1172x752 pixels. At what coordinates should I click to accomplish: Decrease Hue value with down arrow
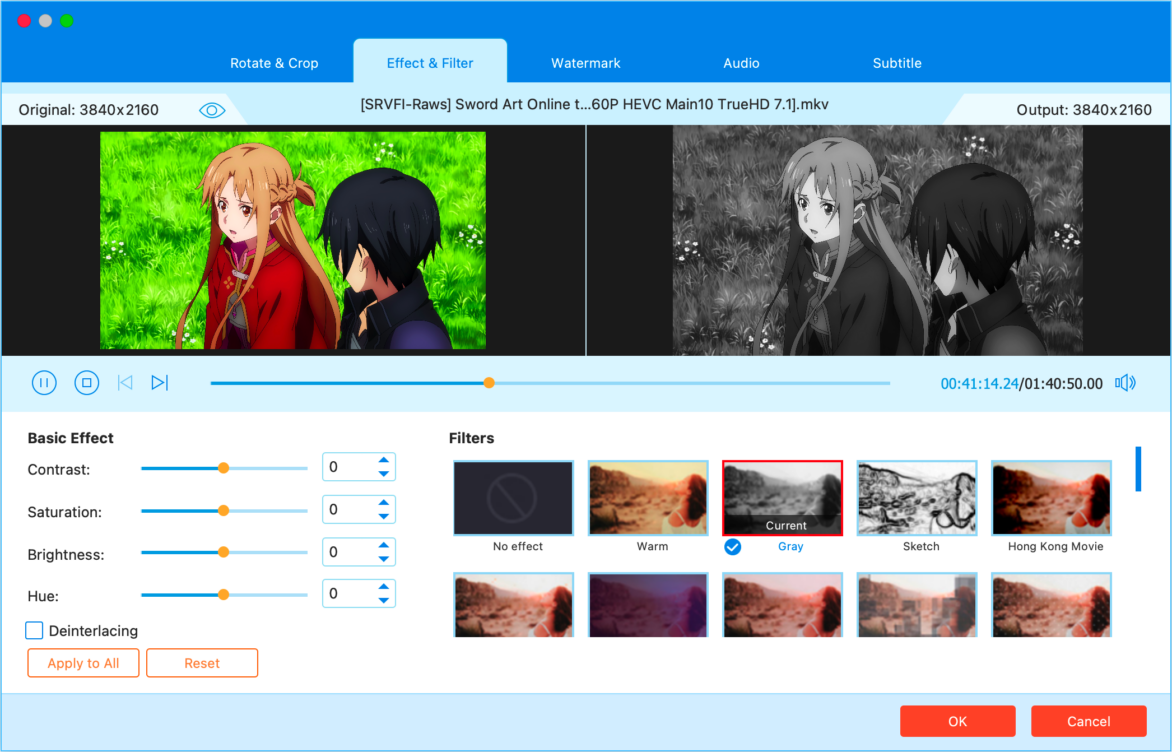[x=383, y=600]
